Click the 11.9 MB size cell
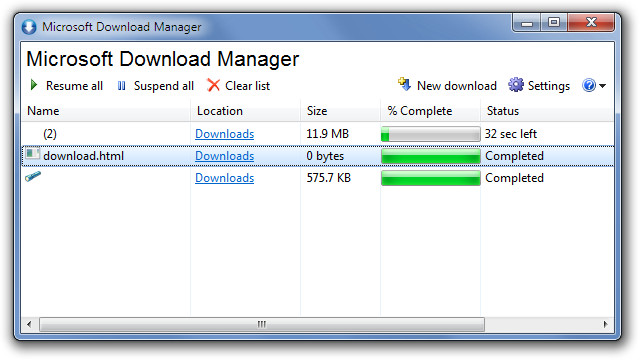Viewport: 640px width, 360px height. pyautogui.click(x=327, y=134)
